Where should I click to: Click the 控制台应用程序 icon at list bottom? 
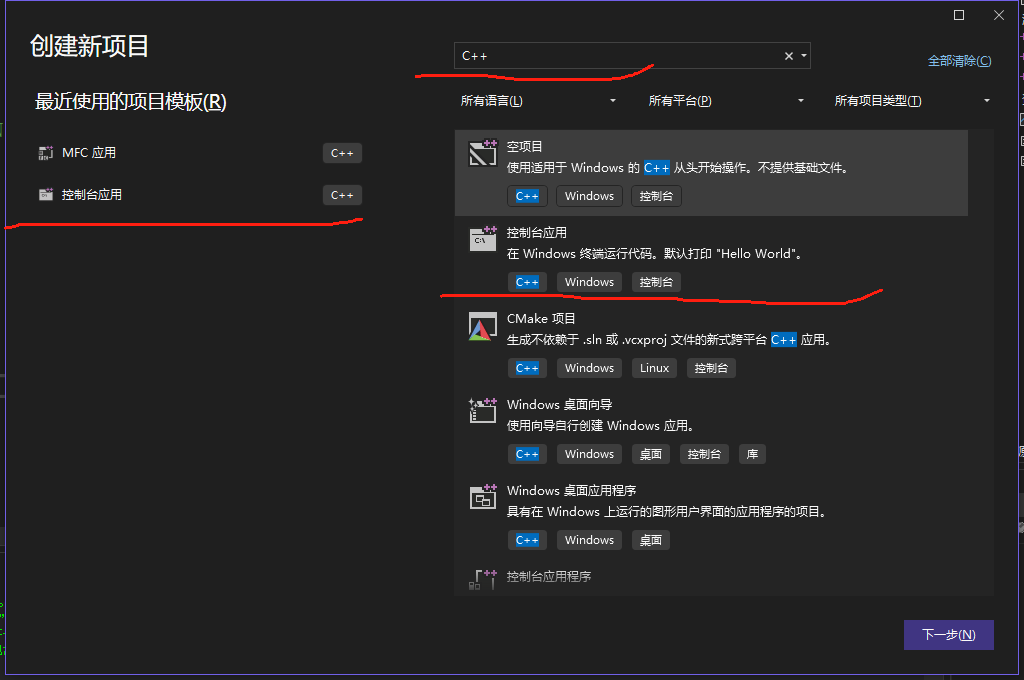coord(483,579)
